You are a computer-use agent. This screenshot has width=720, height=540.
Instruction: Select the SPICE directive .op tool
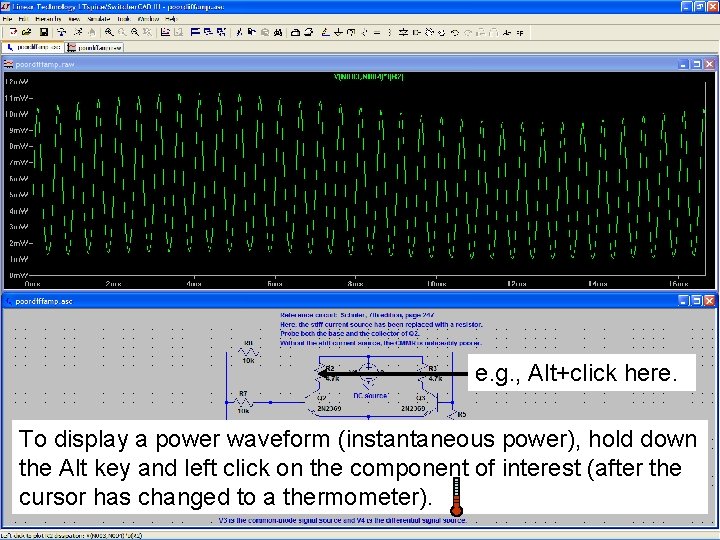coord(520,32)
